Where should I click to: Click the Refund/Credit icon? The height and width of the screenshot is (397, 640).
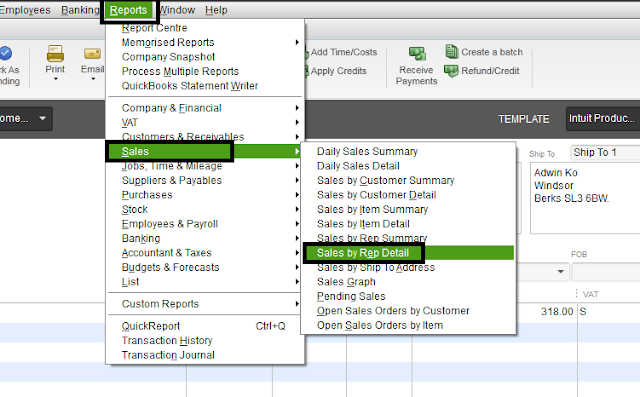451,71
